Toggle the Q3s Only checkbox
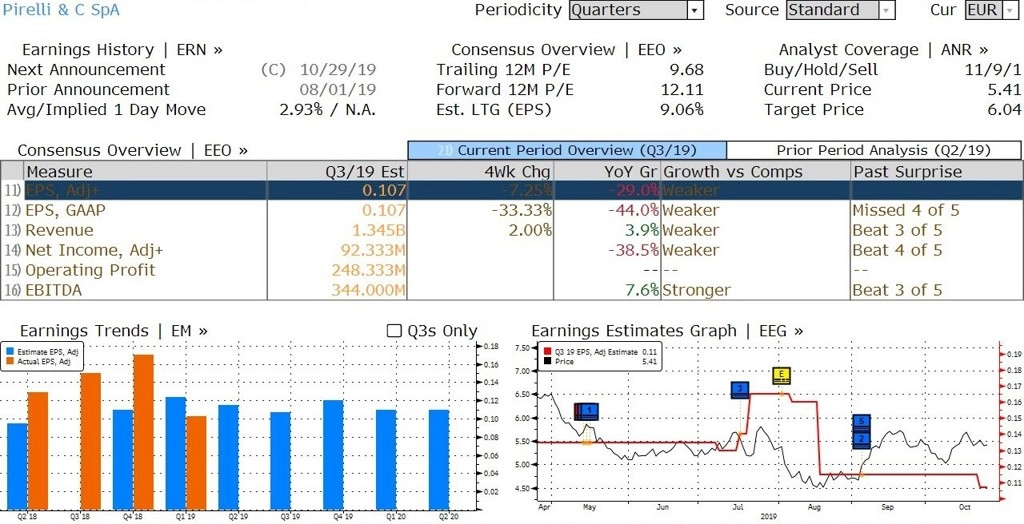The width and height of the screenshot is (1024, 524). pyautogui.click(x=394, y=331)
